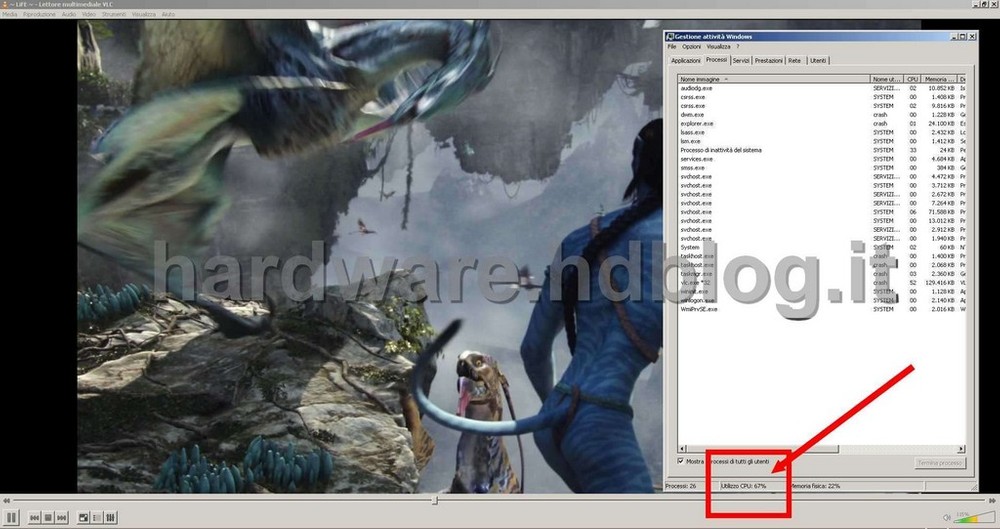This screenshot has height=529, width=1000.
Task: Open the VLC Riproduzione menu
Action: point(39,14)
